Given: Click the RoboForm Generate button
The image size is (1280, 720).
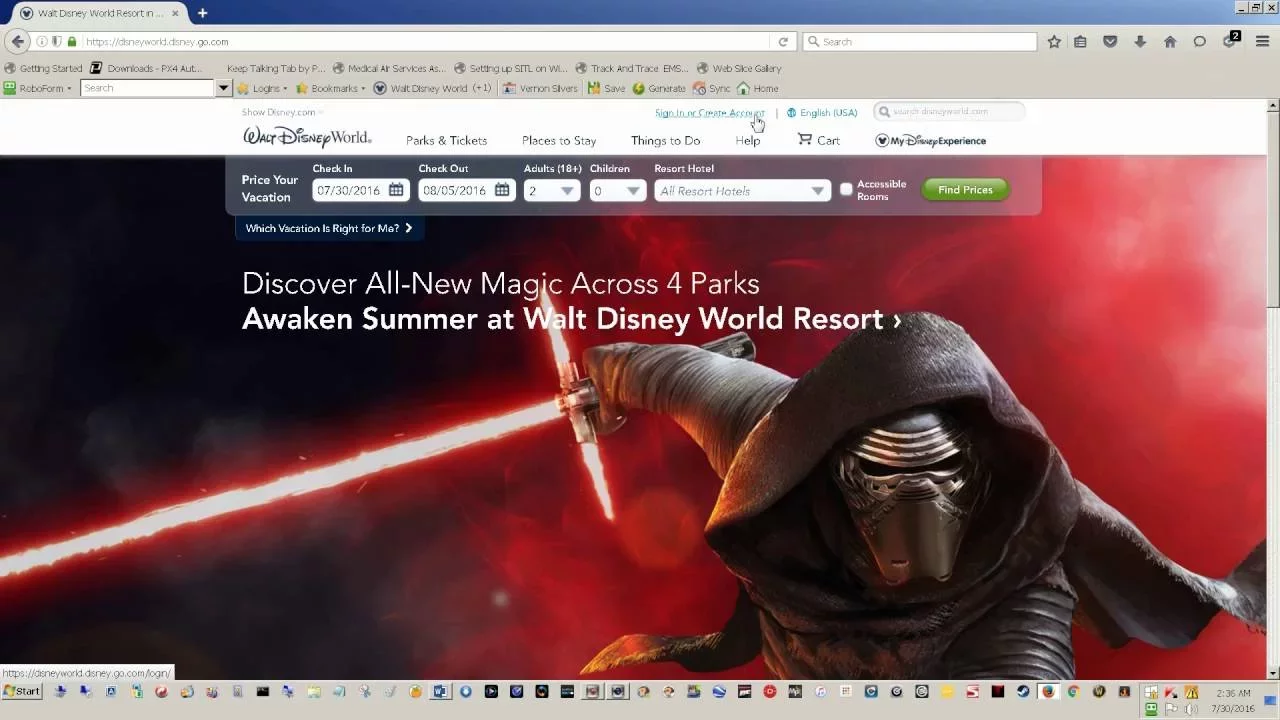Looking at the screenshot, I should (x=660, y=88).
